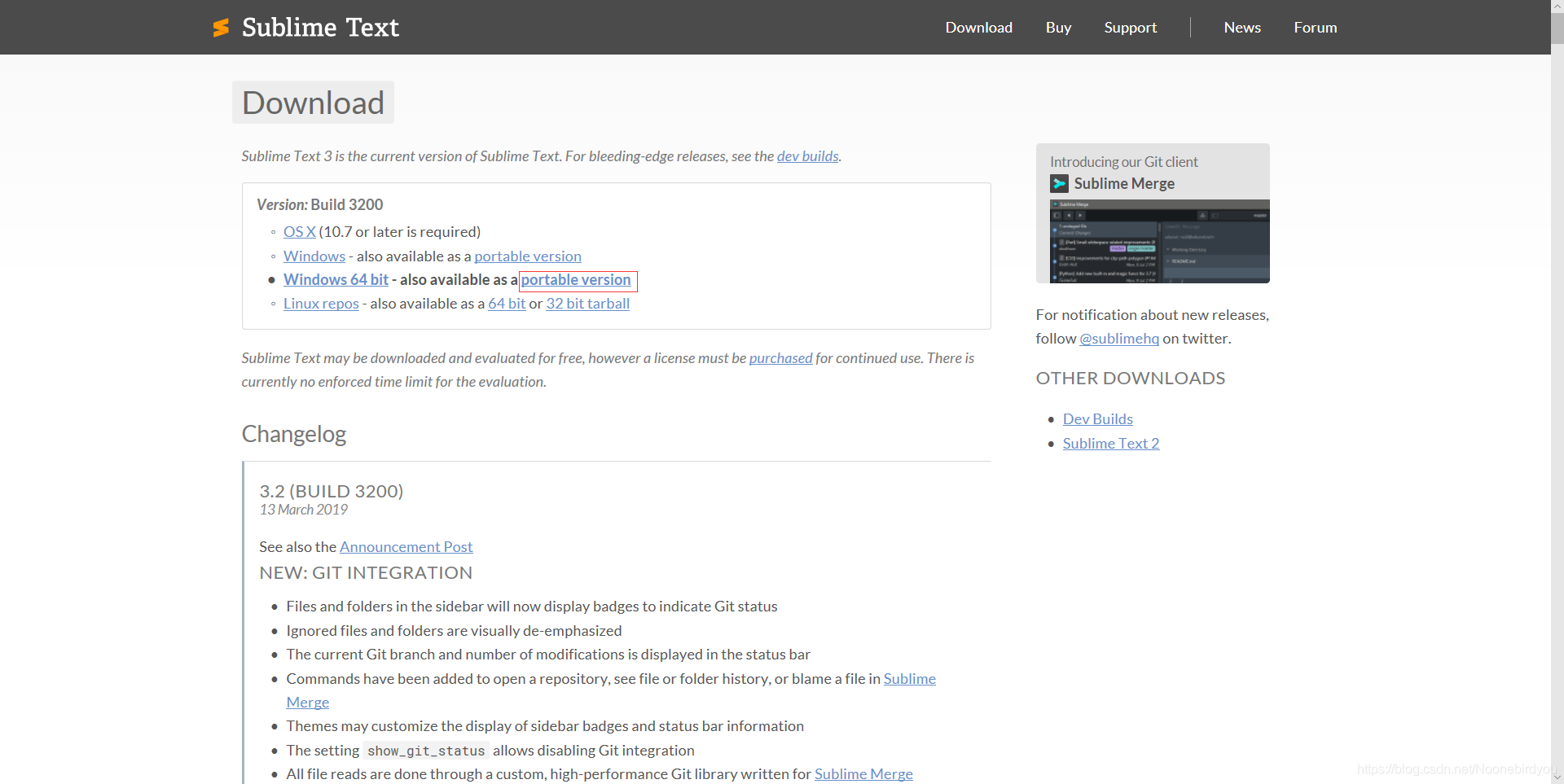Open the Support navigation link

tap(1130, 27)
